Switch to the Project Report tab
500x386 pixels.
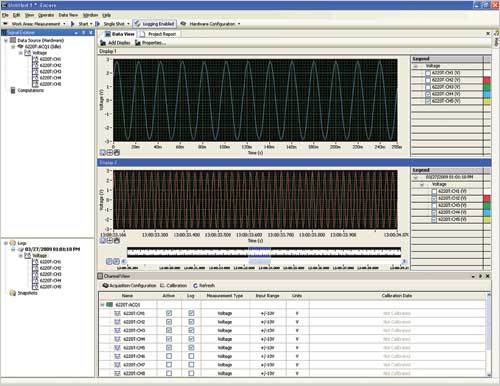coord(158,34)
